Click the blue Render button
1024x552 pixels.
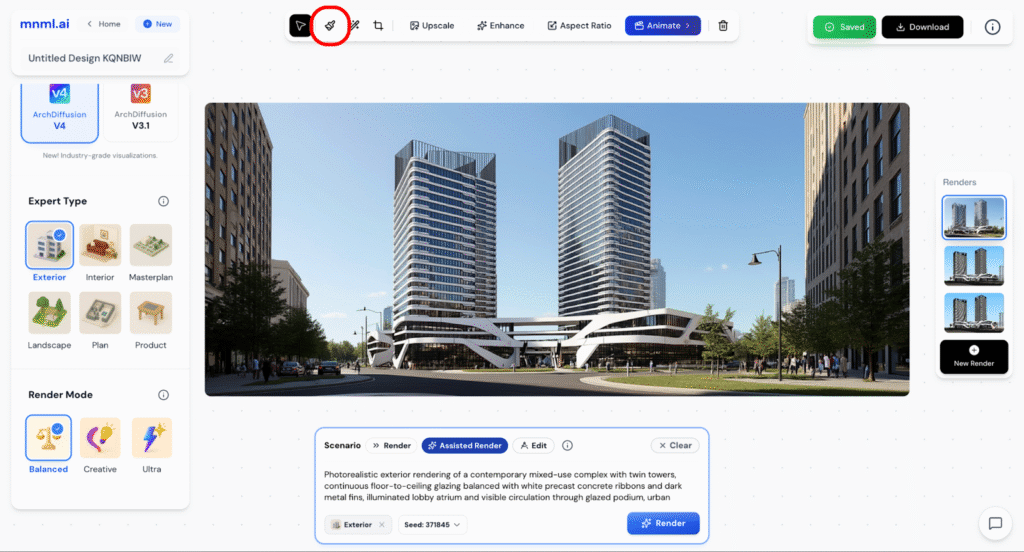coord(663,523)
